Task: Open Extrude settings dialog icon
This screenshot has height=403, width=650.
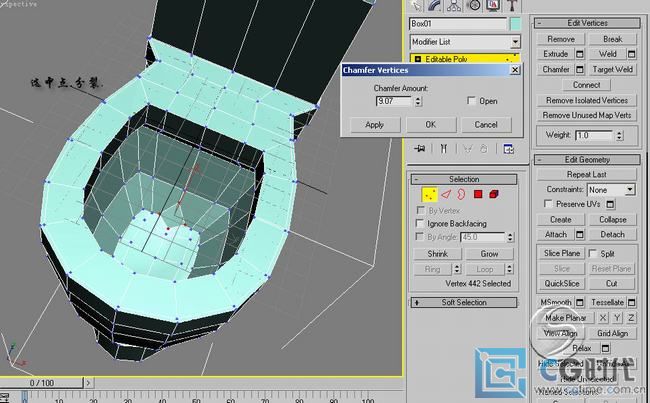Action: coord(580,54)
